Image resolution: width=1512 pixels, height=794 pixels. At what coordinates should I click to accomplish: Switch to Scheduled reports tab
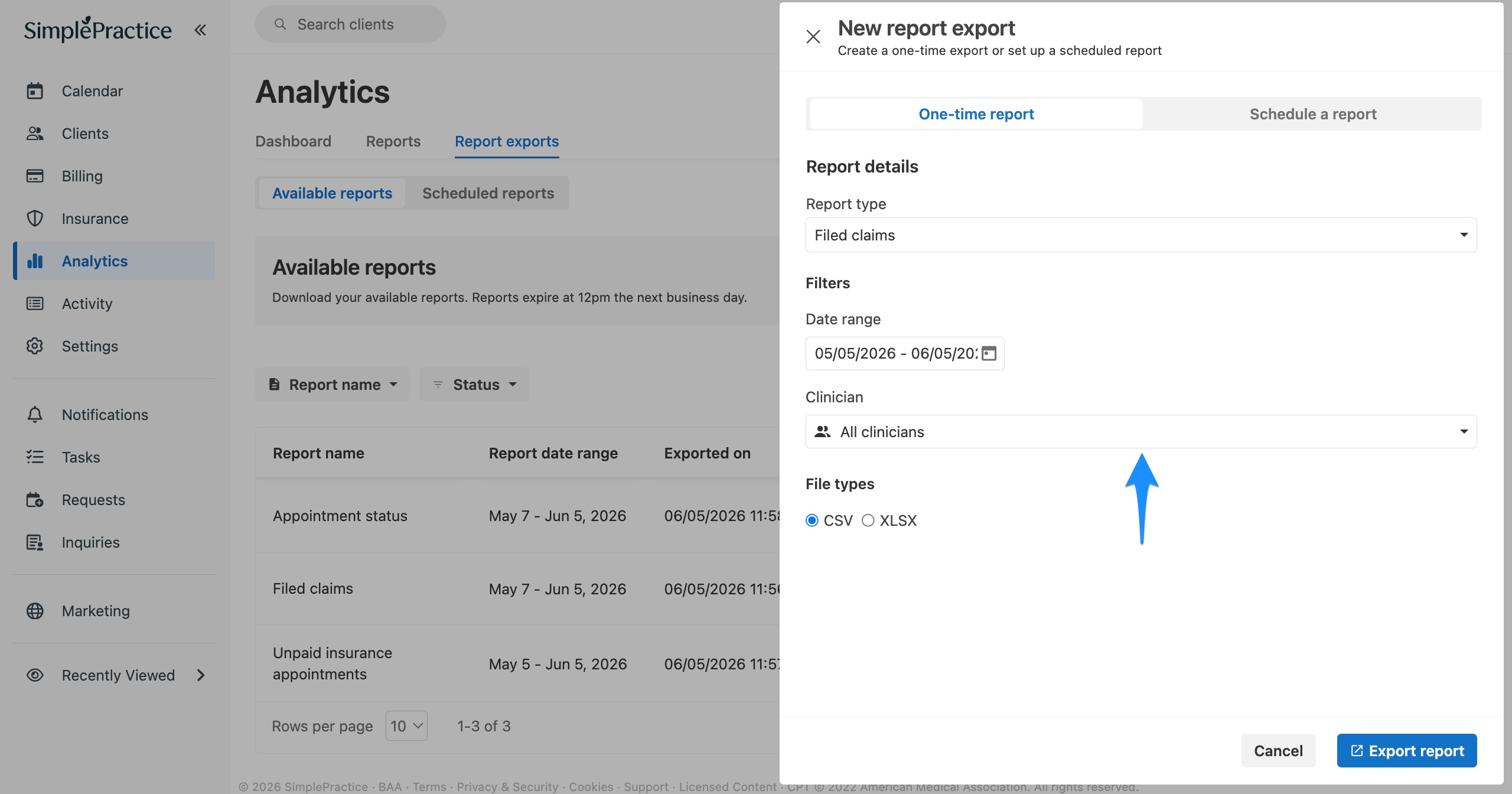488,193
